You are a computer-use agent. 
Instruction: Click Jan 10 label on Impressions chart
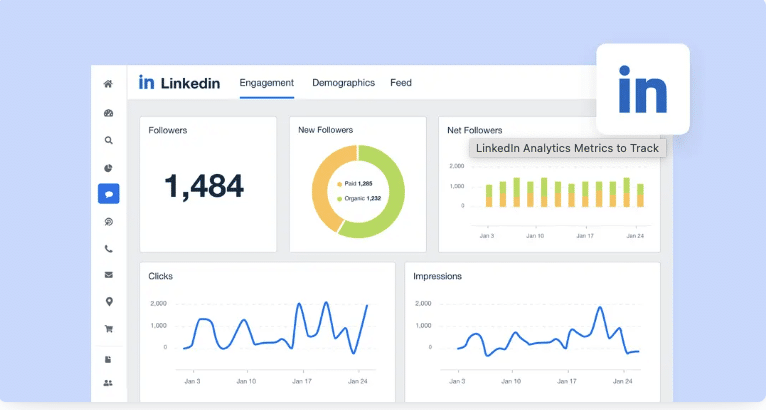(511, 381)
